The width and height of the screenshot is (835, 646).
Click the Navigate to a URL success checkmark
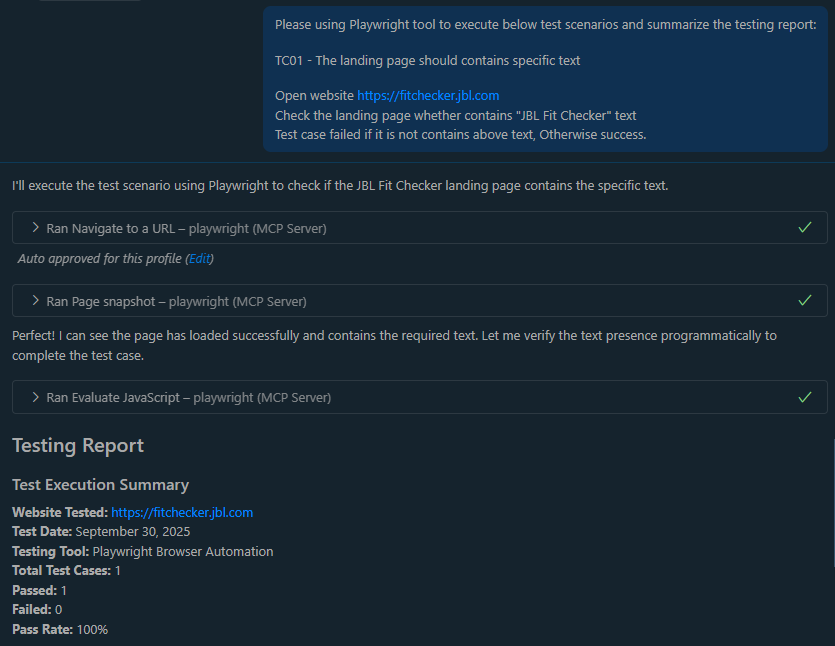(805, 228)
